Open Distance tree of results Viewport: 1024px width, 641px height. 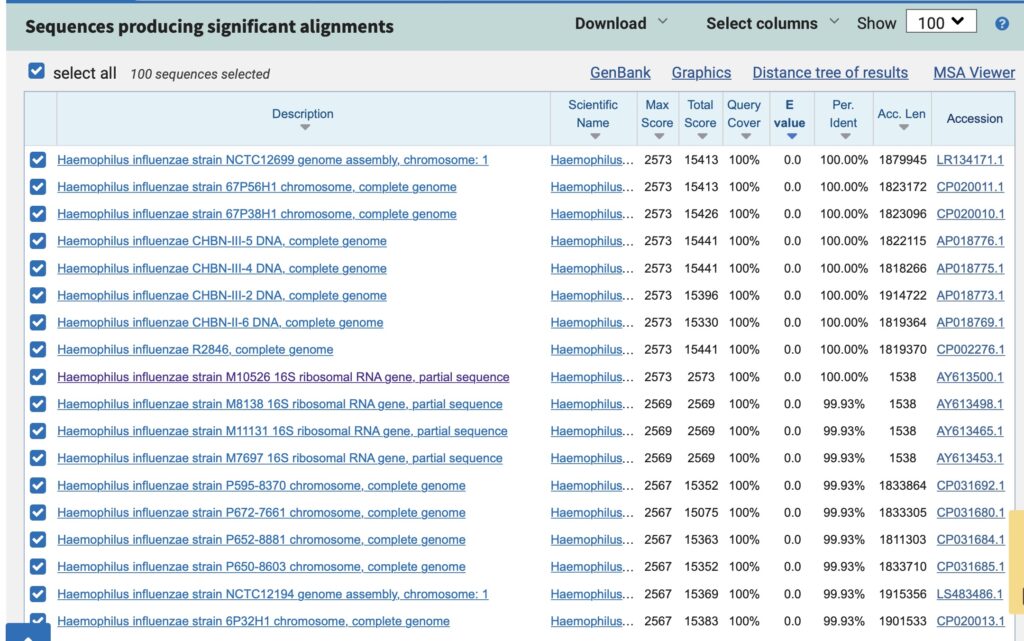point(830,72)
